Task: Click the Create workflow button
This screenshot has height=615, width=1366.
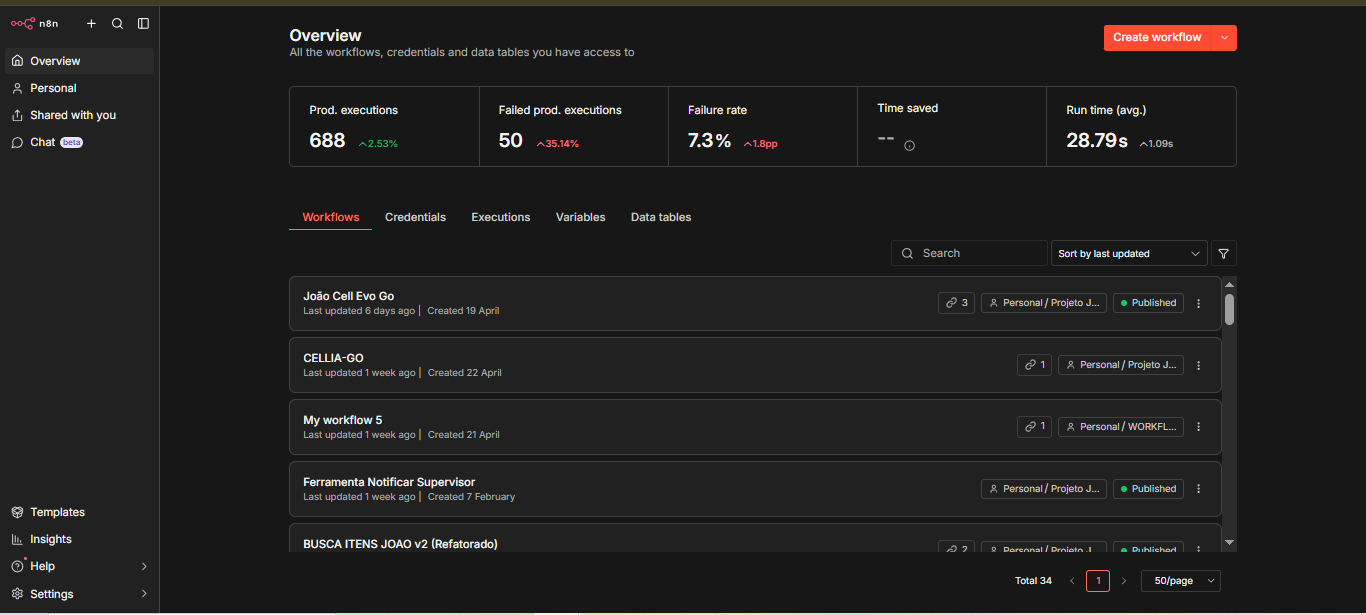Action: 1156,38
